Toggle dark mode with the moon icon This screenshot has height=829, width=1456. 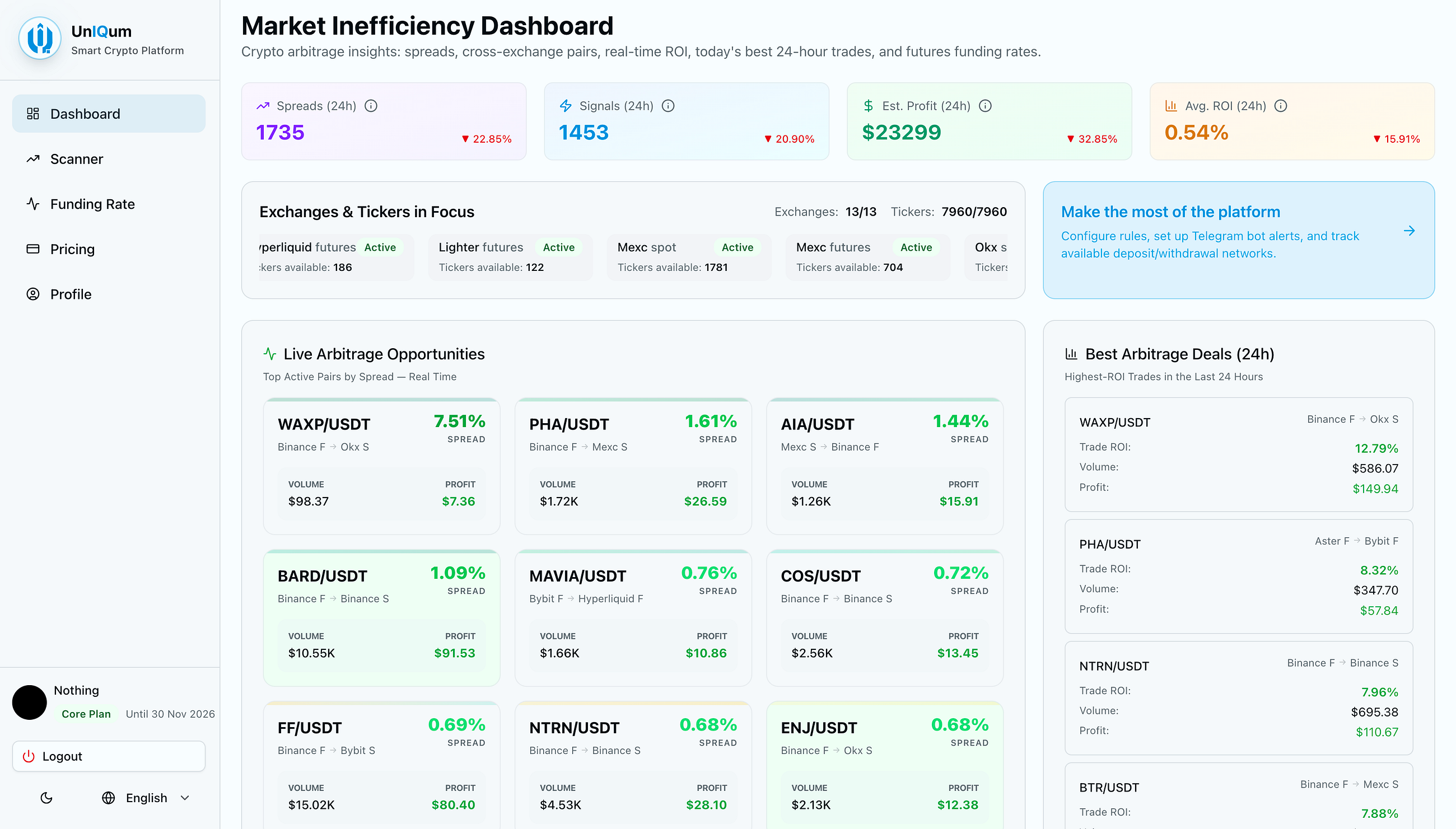(x=46, y=798)
